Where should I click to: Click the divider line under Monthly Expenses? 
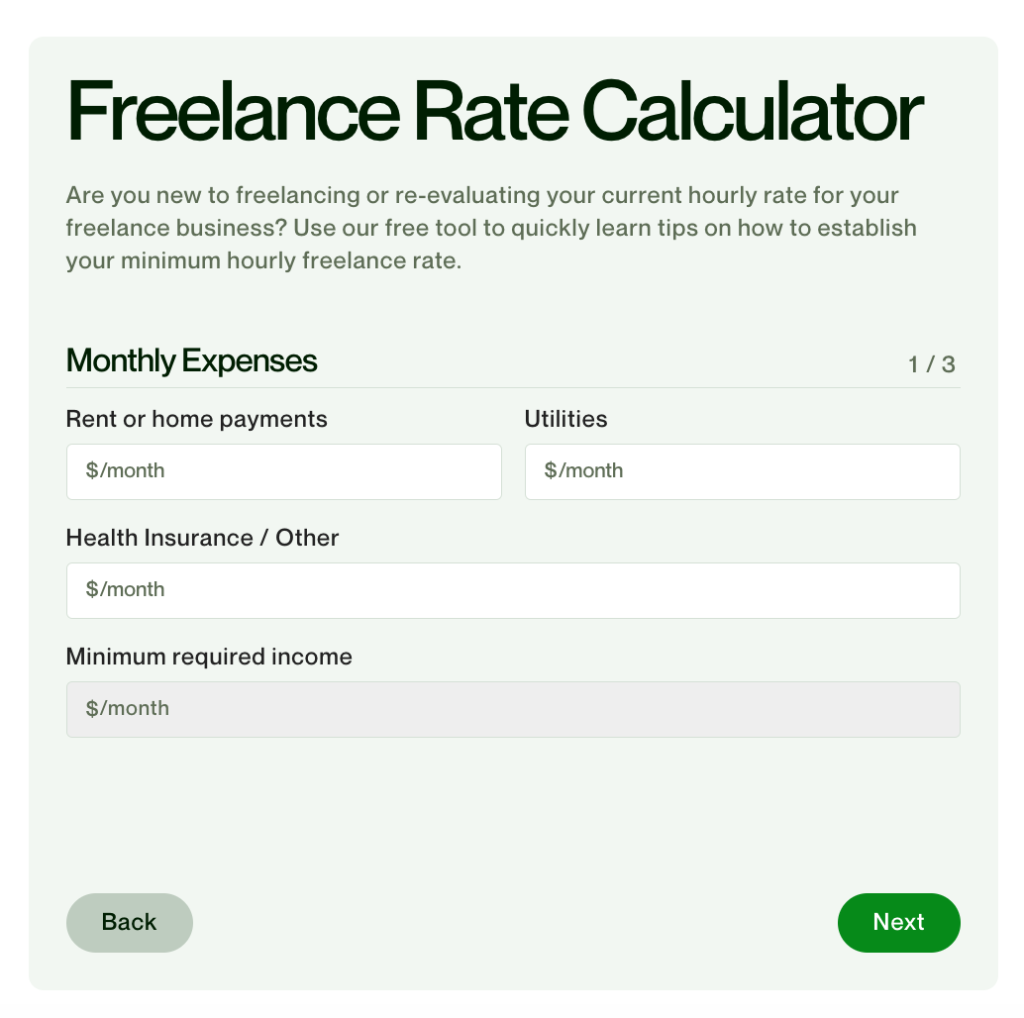(512, 387)
